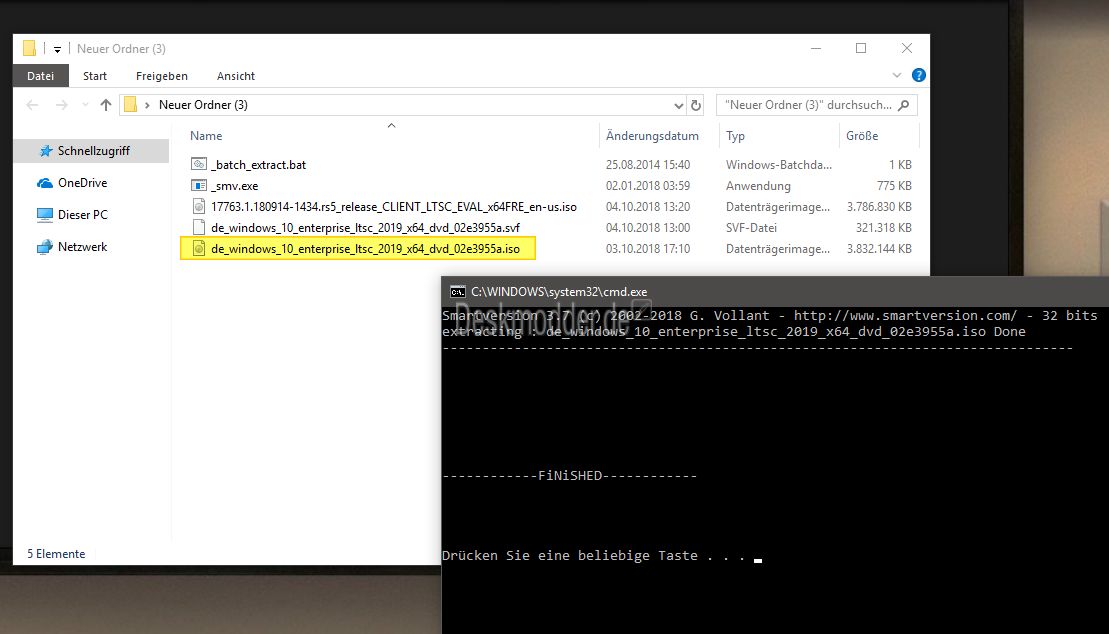This screenshot has width=1109, height=634.
Task: Click the _batch_extract.bat file icon
Action: point(199,164)
